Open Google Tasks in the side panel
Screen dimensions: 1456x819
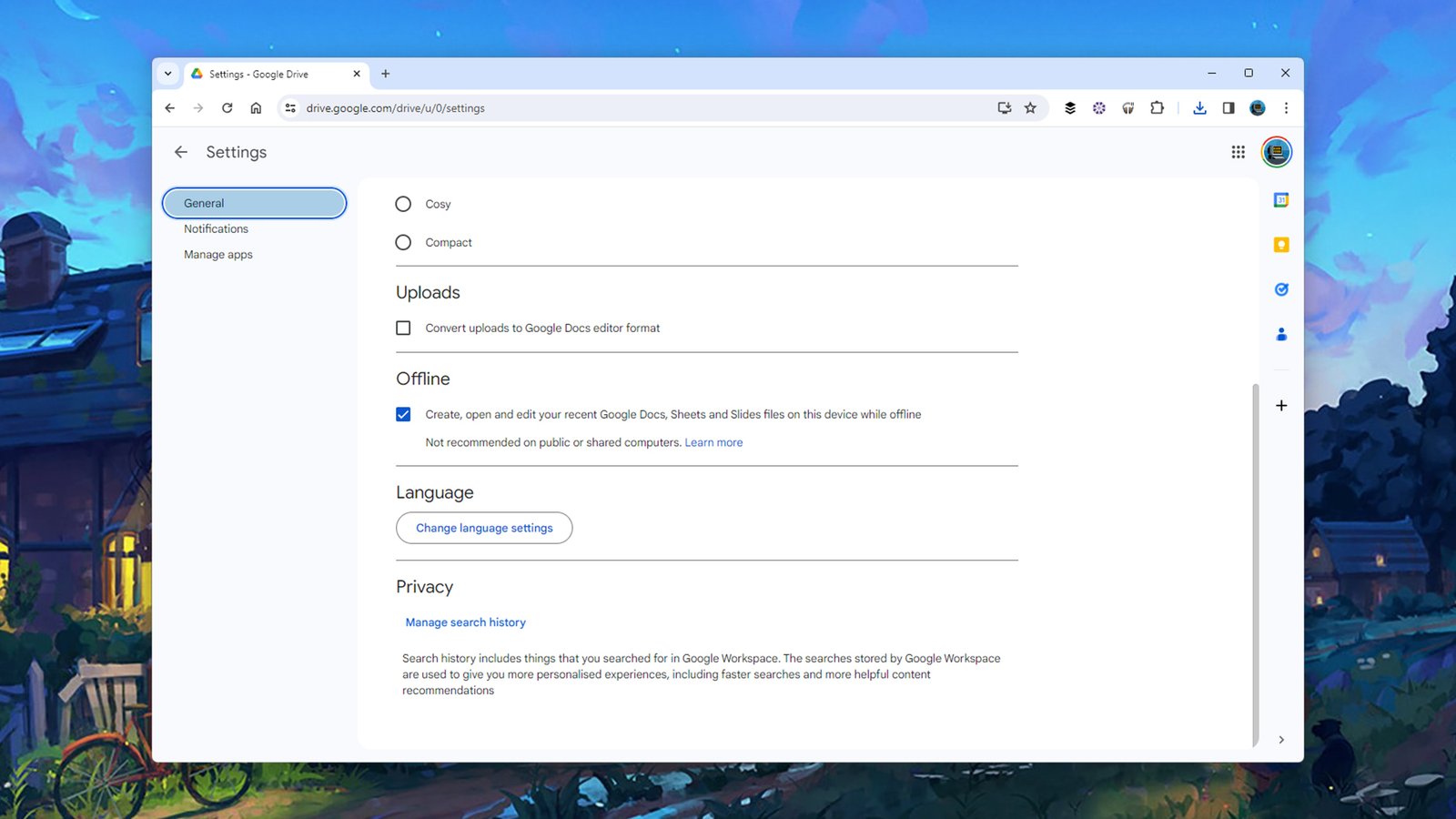coord(1281,289)
